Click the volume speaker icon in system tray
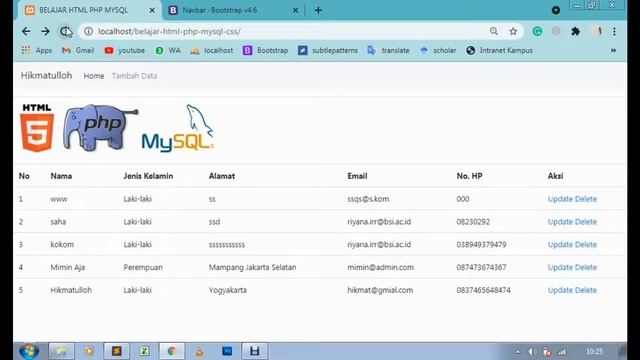 pos(532,351)
